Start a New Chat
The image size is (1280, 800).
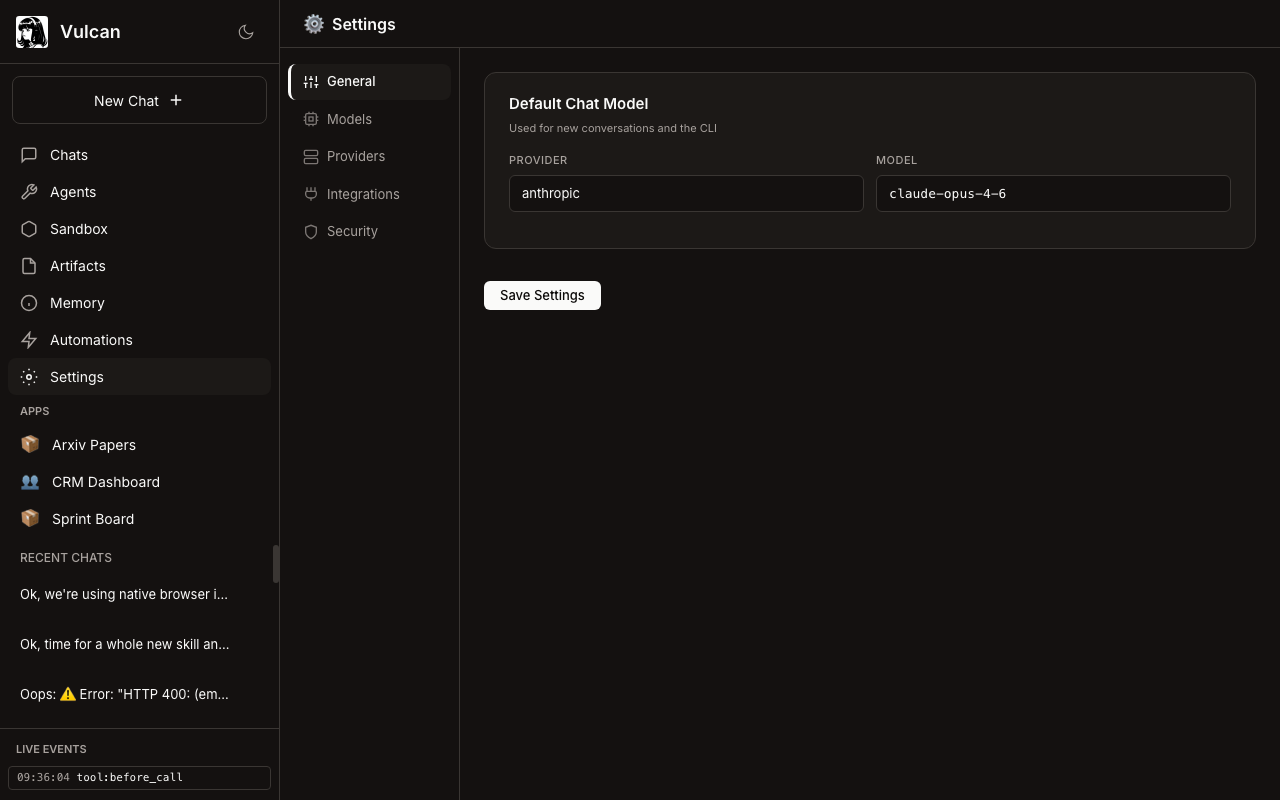click(x=139, y=100)
